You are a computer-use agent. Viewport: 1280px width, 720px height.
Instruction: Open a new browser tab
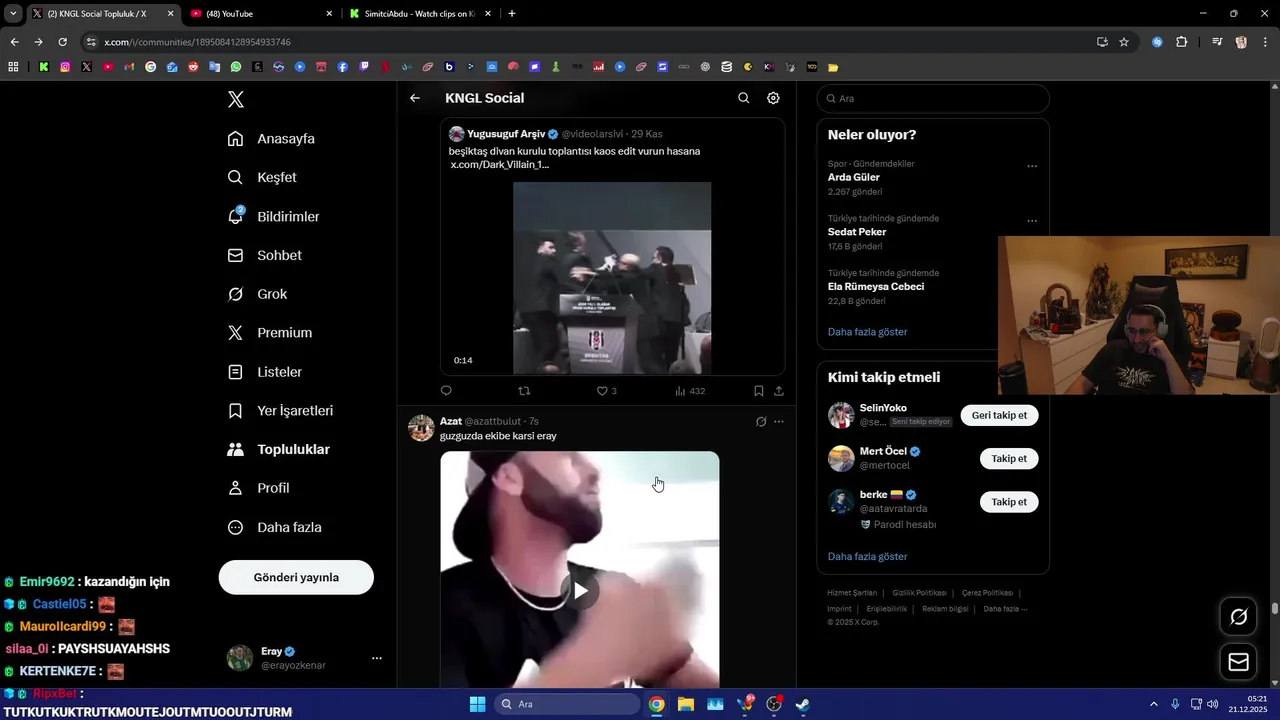(512, 14)
